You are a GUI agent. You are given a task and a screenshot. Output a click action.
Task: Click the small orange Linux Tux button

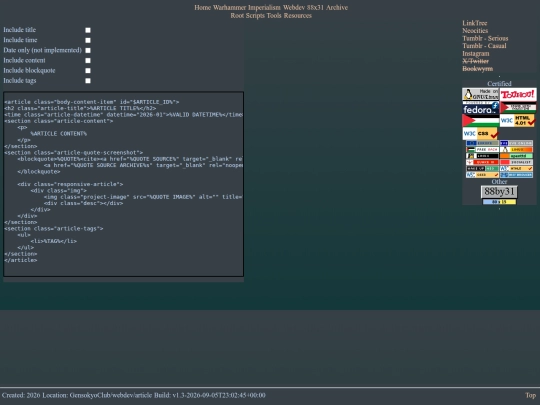[516, 149]
